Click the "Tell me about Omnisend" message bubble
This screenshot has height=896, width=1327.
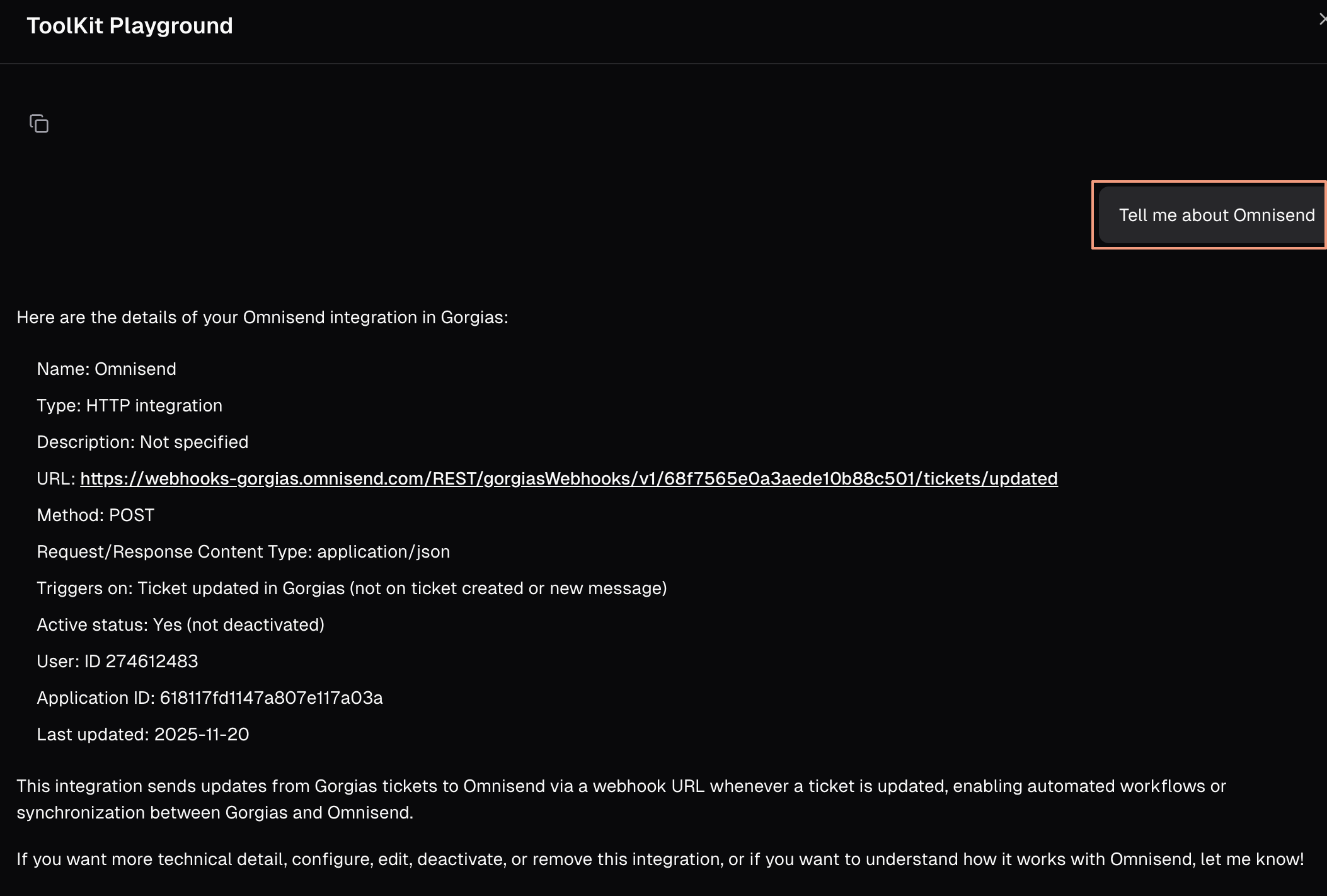(1216, 215)
